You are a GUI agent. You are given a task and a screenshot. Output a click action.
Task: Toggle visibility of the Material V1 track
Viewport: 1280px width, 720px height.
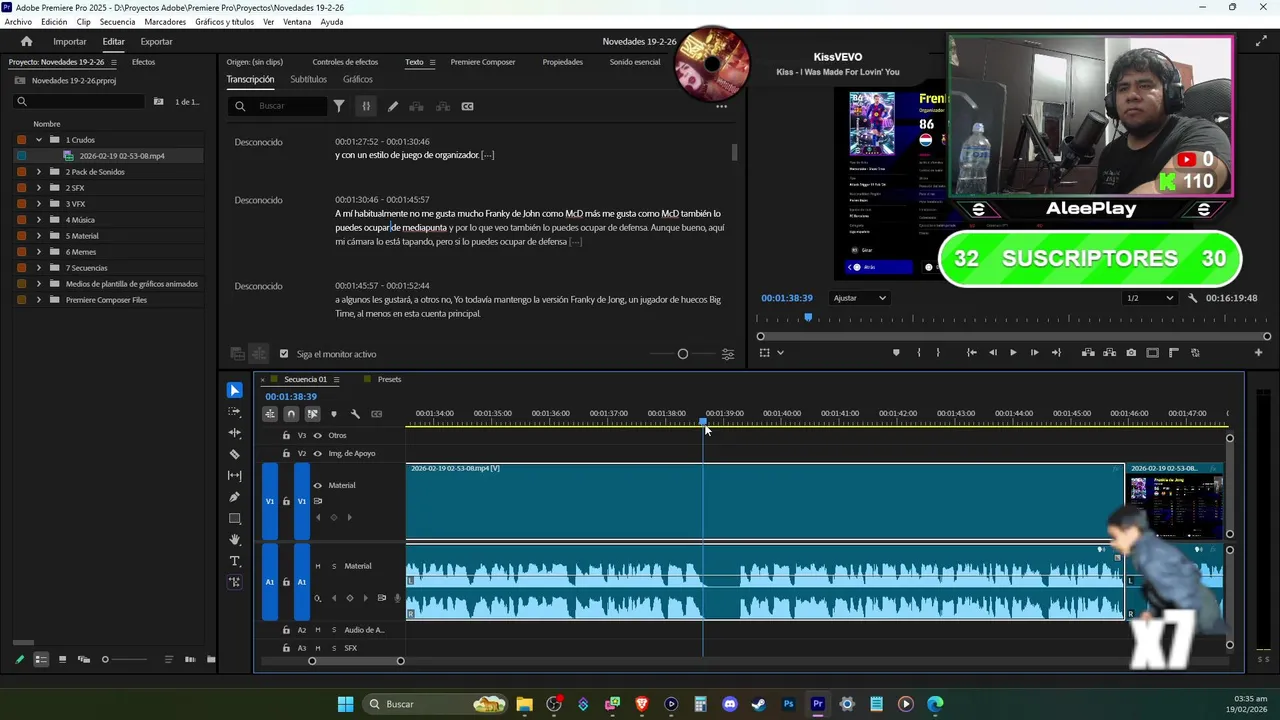pos(318,486)
